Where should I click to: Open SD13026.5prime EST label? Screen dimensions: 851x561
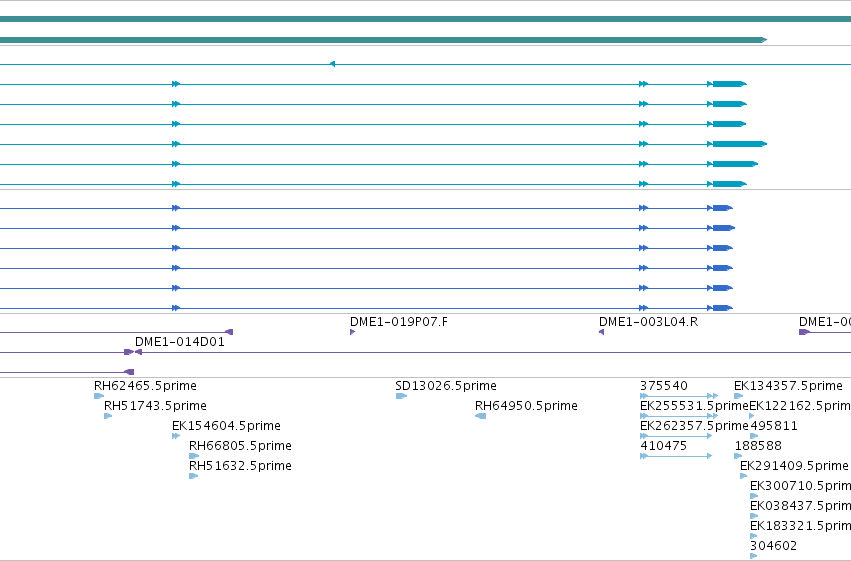(446, 386)
